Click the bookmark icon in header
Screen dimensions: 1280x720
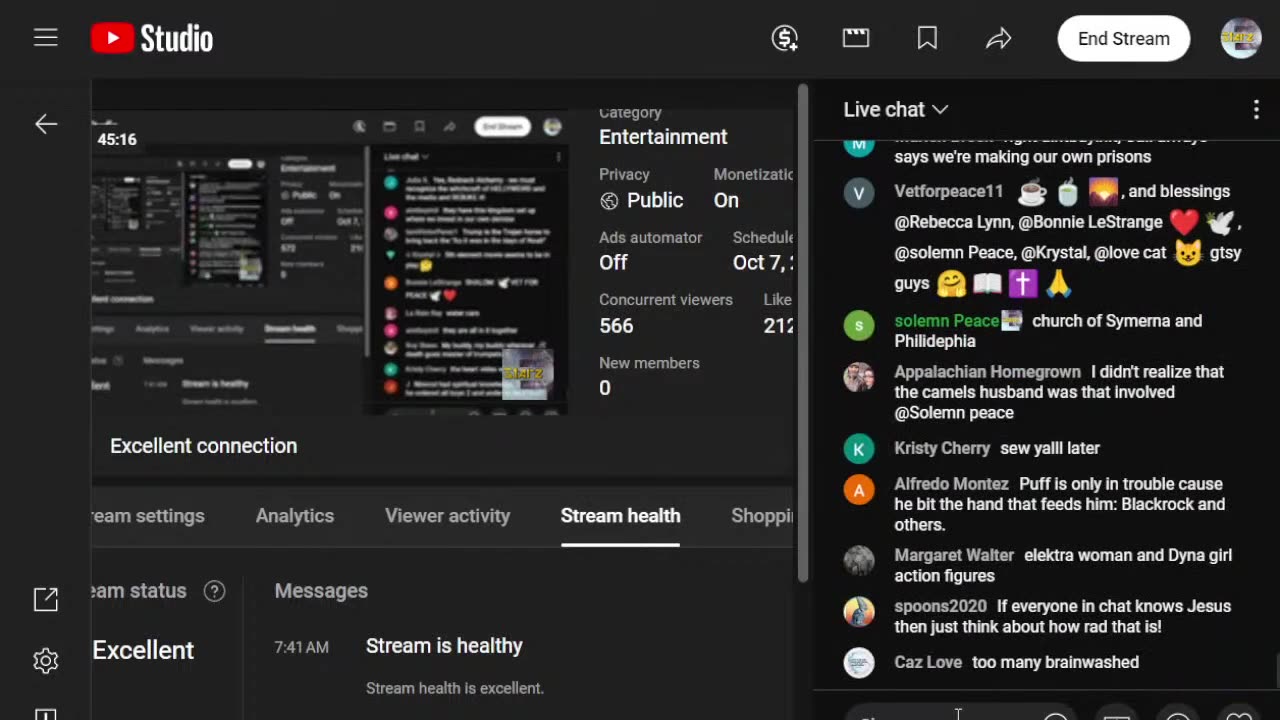pos(927,38)
